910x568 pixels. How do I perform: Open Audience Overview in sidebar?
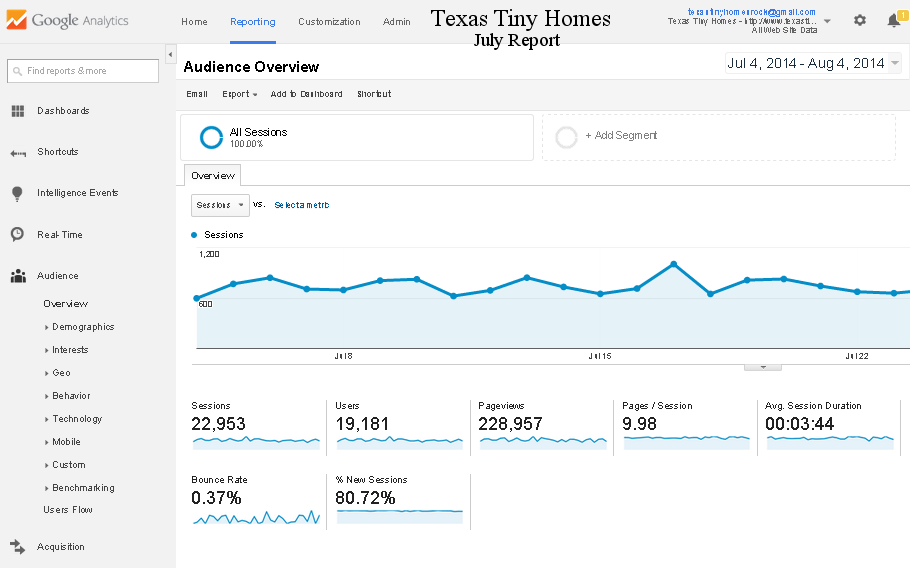(x=66, y=303)
